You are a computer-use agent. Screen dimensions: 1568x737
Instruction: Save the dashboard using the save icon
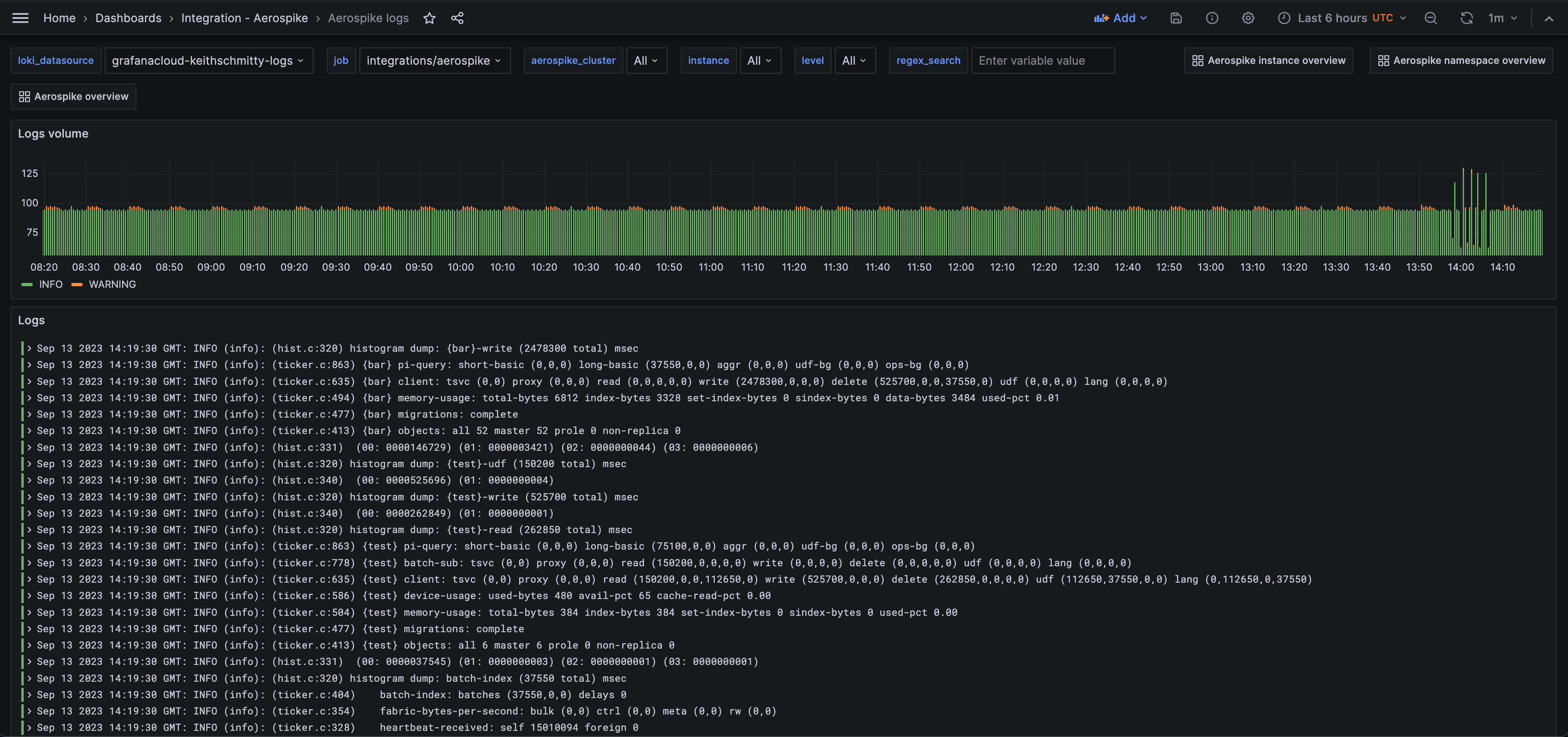1176,18
